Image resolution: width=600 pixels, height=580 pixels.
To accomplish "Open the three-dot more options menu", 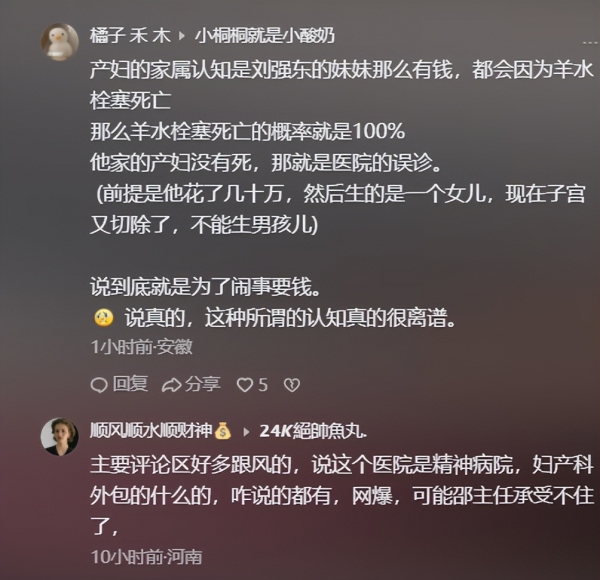I will 591,42.
